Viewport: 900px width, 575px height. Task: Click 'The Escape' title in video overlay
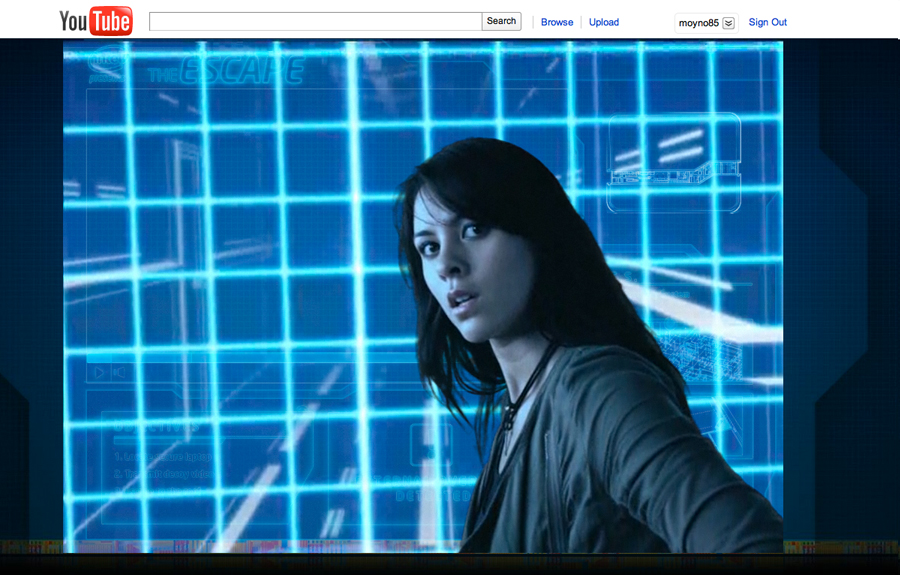pos(226,71)
